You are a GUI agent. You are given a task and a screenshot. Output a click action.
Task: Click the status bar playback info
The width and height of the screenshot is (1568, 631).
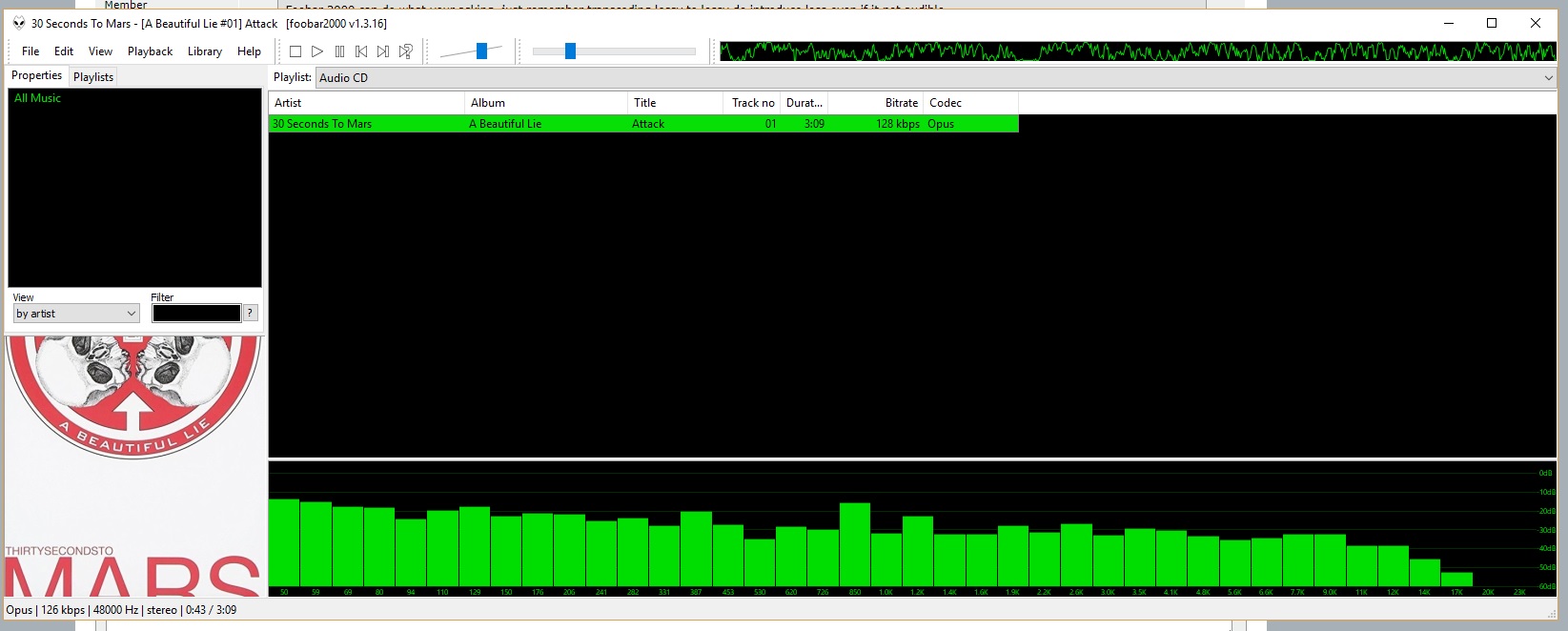tap(121, 610)
